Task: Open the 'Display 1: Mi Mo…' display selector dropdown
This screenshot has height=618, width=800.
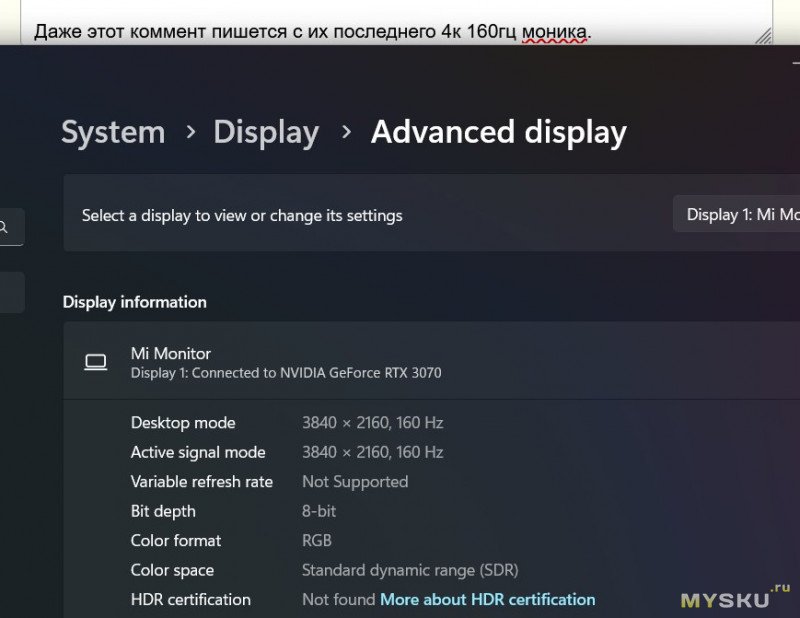Action: (x=736, y=214)
